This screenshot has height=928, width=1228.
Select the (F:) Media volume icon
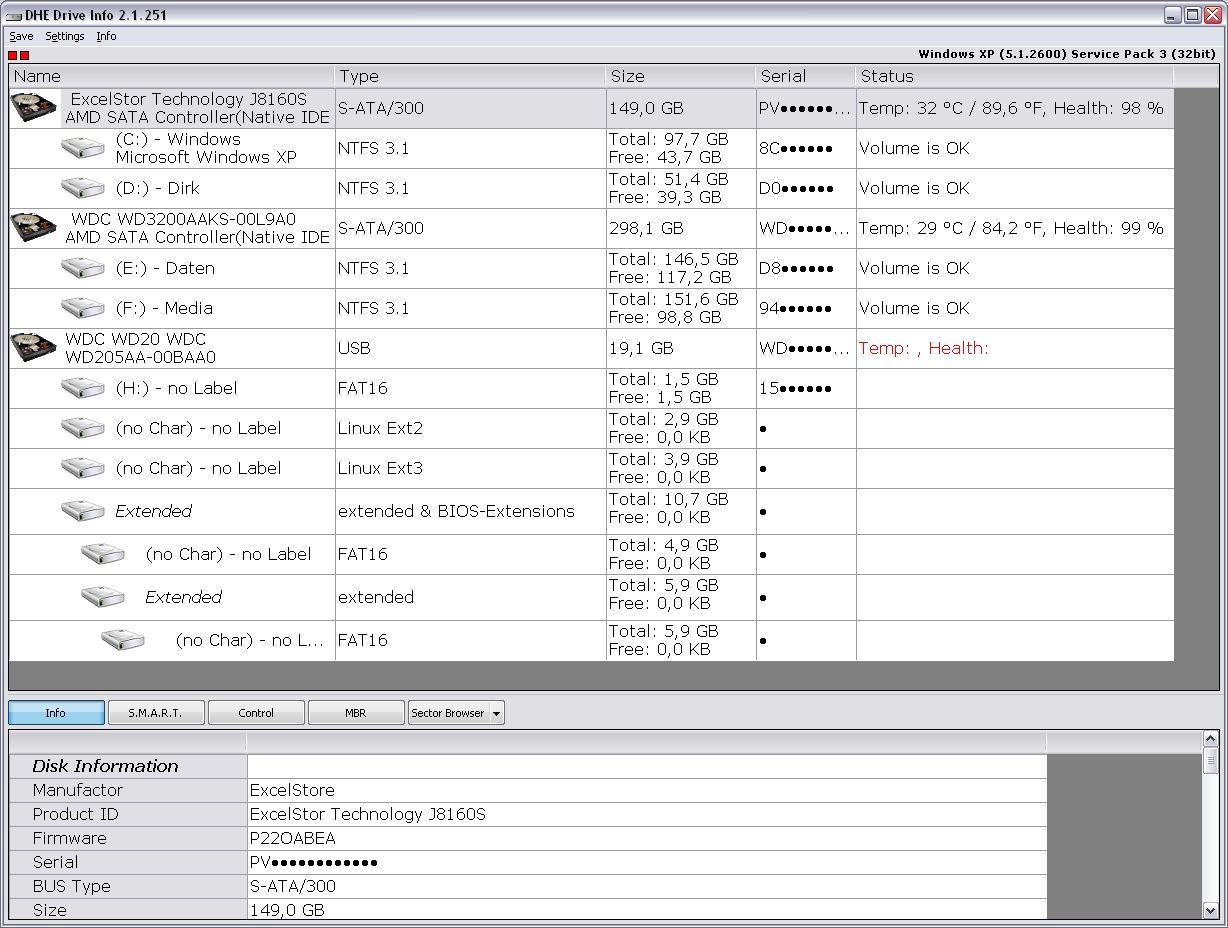(x=83, y=308)
